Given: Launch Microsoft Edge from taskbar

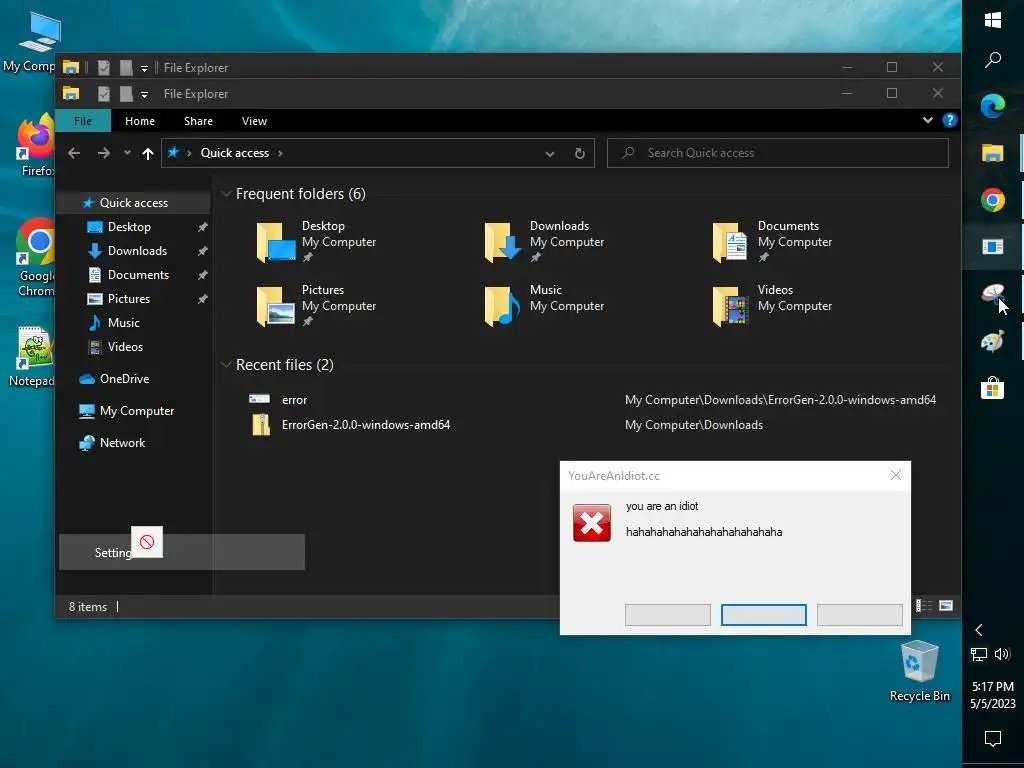Looking at the screenshot, I should tap(993, 106).
